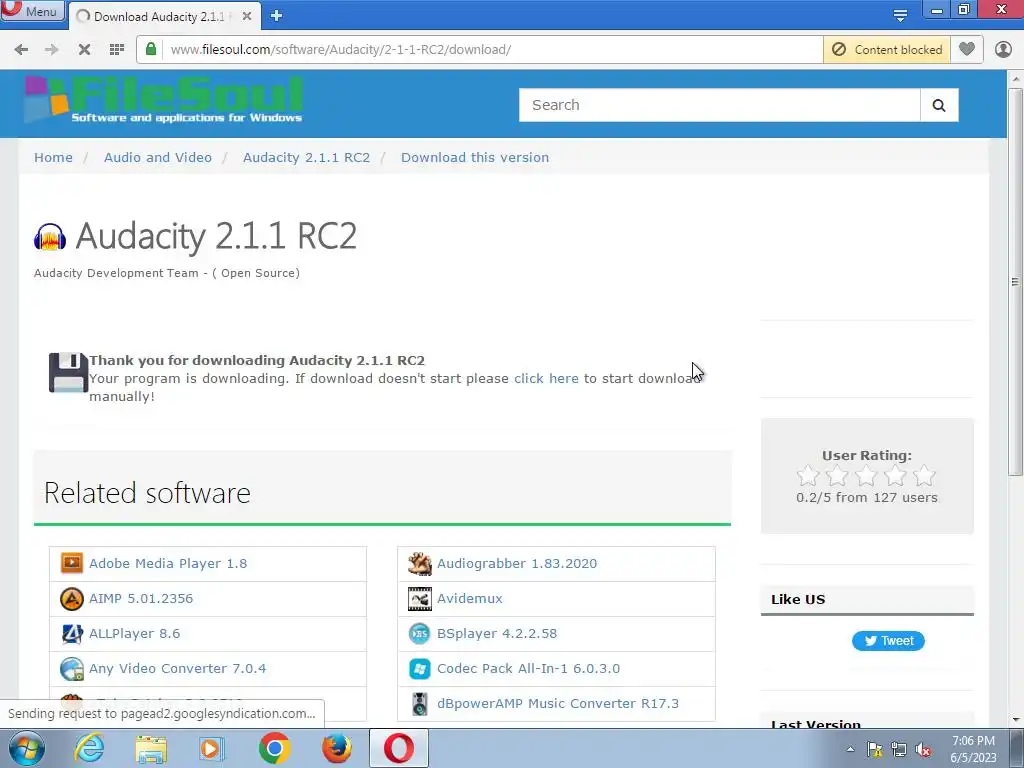Submit search with magnifier button
This screenshot has width=1024, height=768.
(939, 105)
